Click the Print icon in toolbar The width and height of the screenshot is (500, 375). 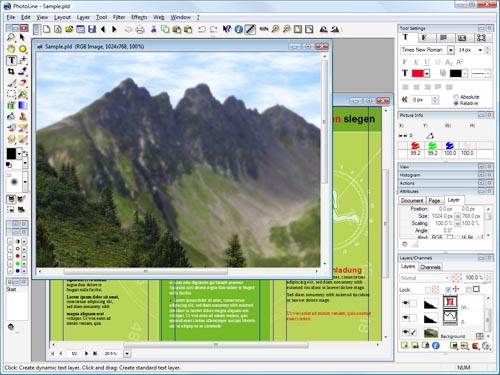point(140,30)
